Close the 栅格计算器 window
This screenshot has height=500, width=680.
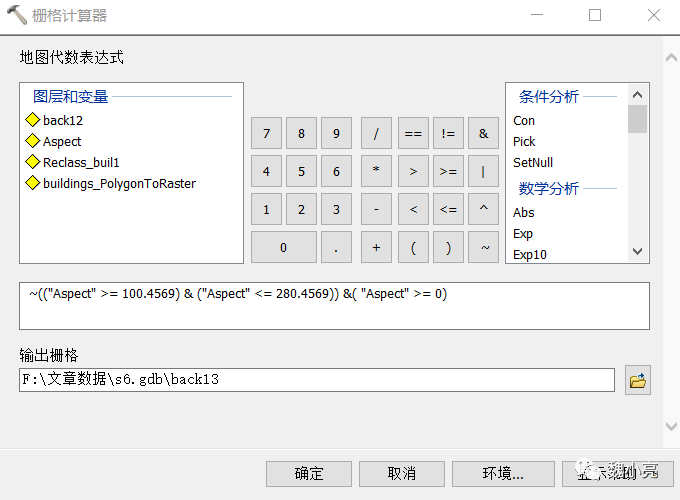pyautogui.click(x=654, y=15)
